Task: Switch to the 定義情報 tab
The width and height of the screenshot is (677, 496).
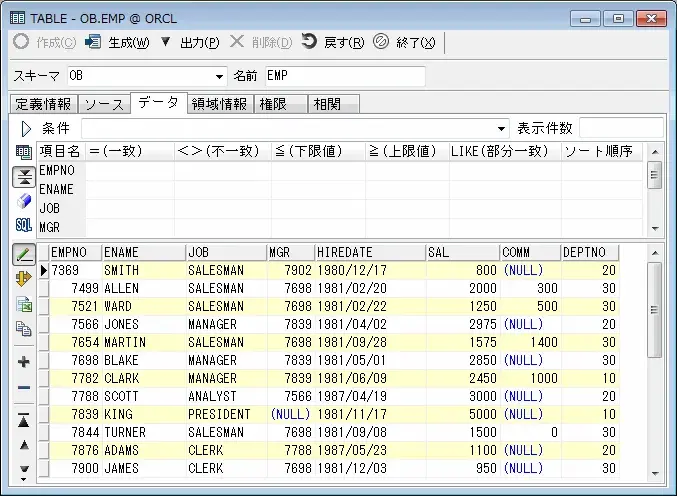Action: click(43, 104)
